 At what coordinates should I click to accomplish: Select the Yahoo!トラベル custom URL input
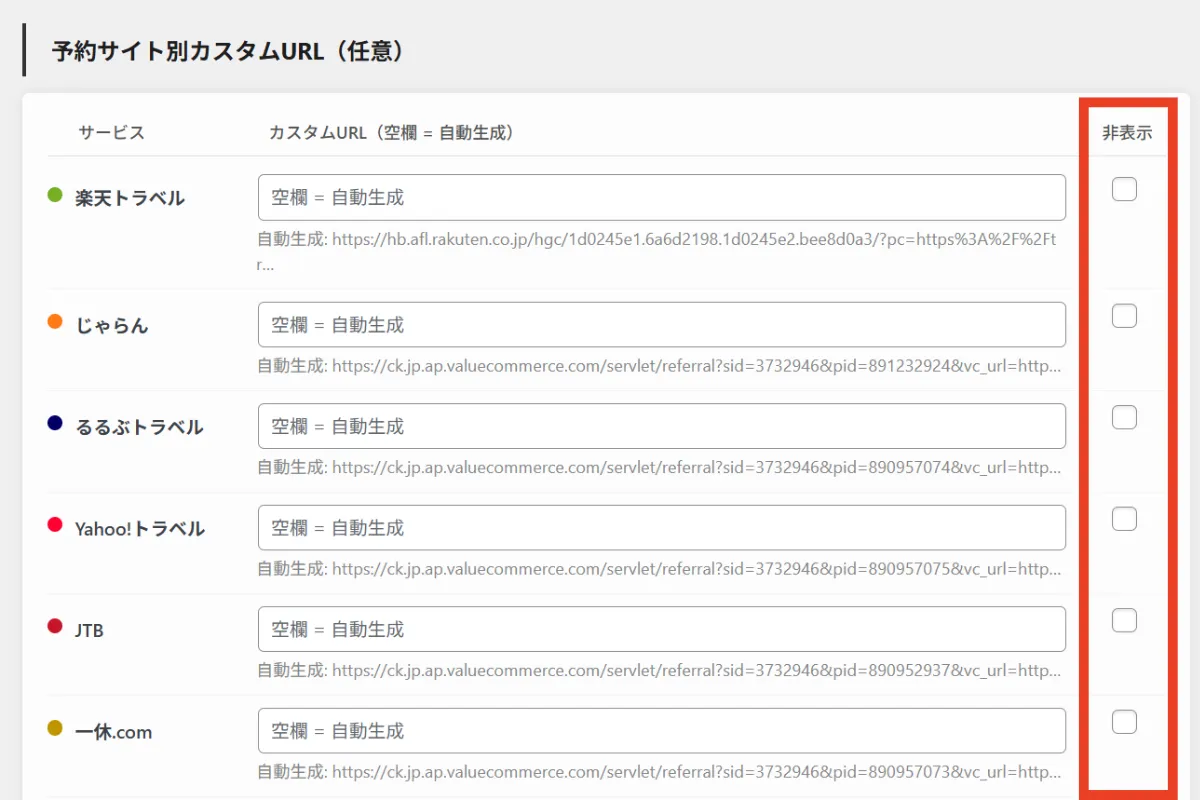pos(662,528)
